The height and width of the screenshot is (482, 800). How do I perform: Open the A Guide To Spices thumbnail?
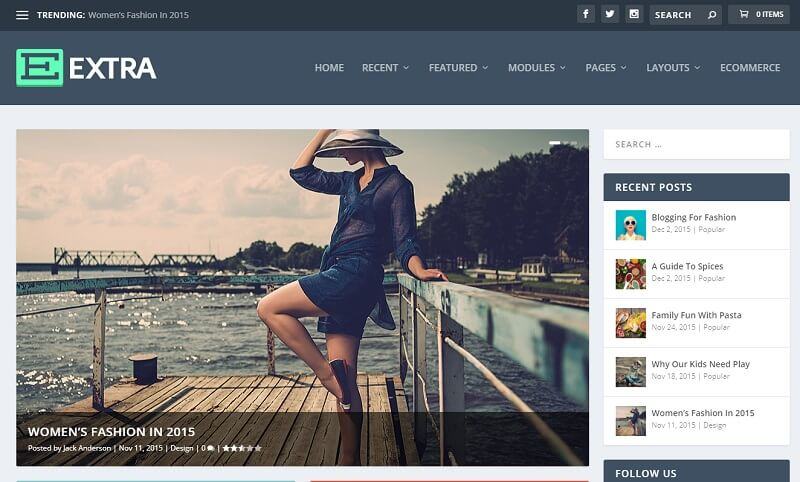(630, 273)
